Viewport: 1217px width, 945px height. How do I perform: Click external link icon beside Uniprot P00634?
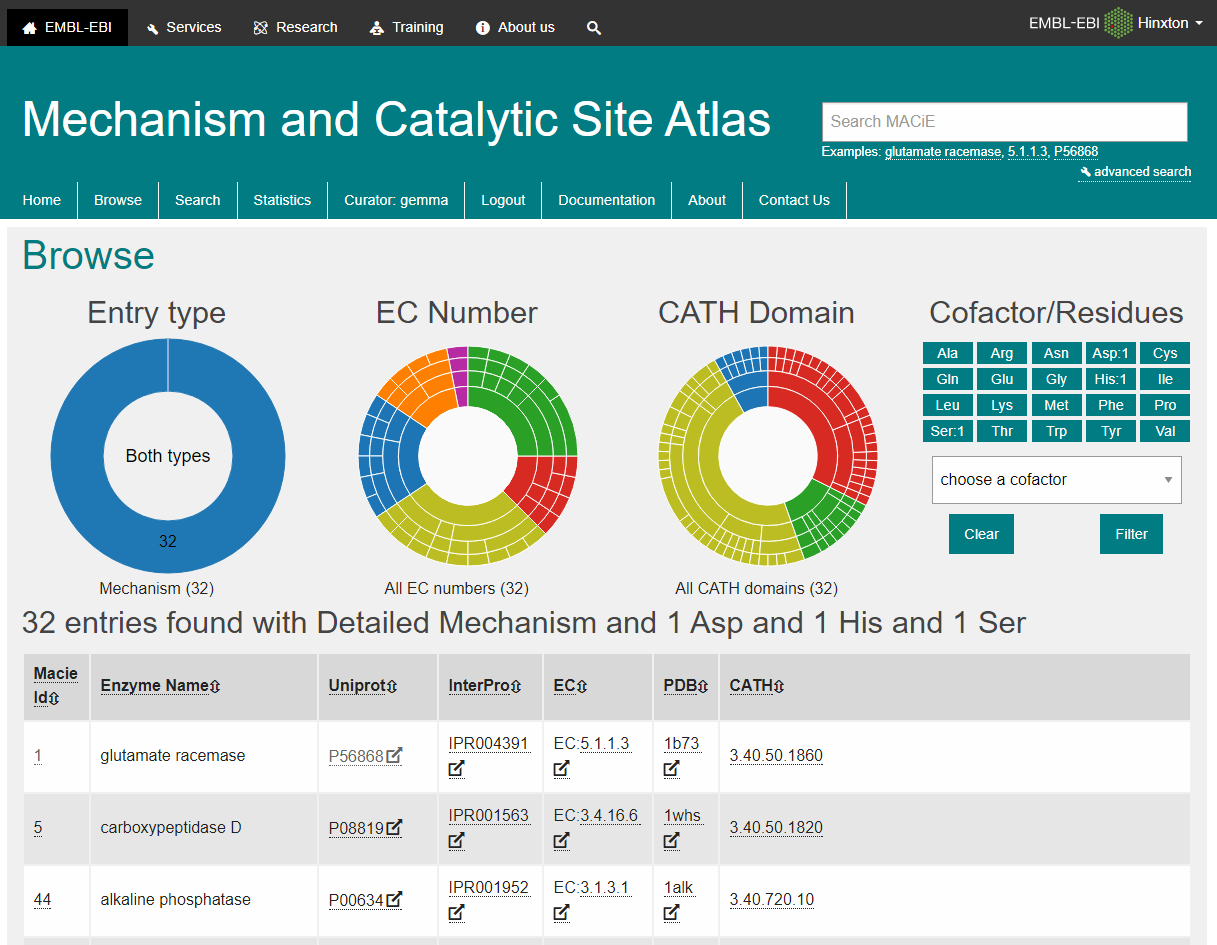coord(394,900)
